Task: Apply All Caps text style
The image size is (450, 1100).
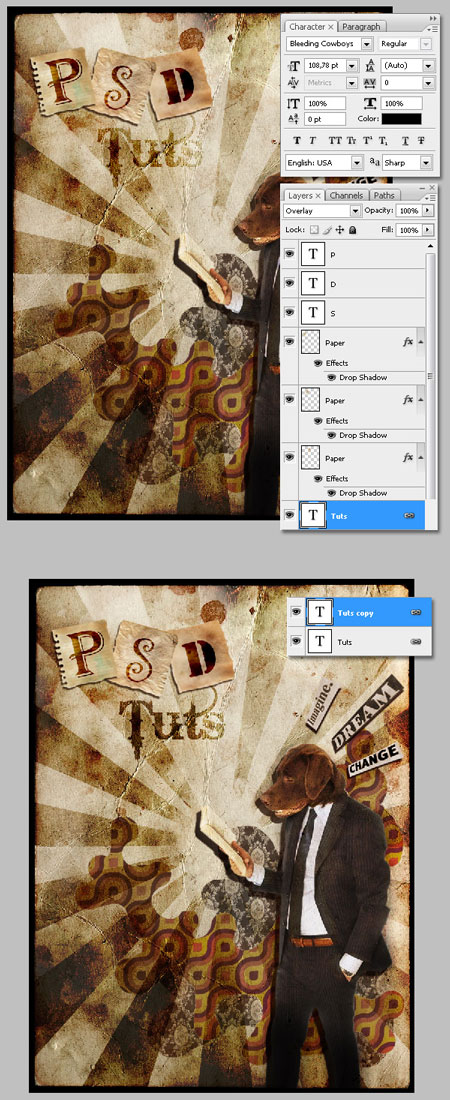Action: [x=335, y=140]
